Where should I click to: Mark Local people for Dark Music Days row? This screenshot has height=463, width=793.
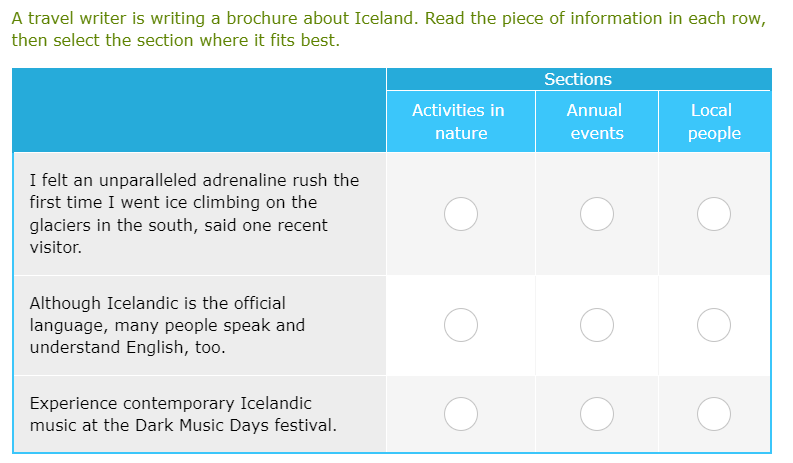pos(714,413)
